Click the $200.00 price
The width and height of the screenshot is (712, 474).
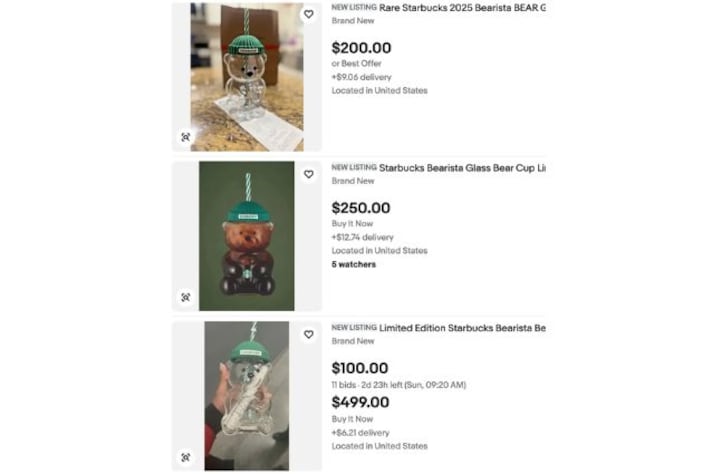click(361, 47)
